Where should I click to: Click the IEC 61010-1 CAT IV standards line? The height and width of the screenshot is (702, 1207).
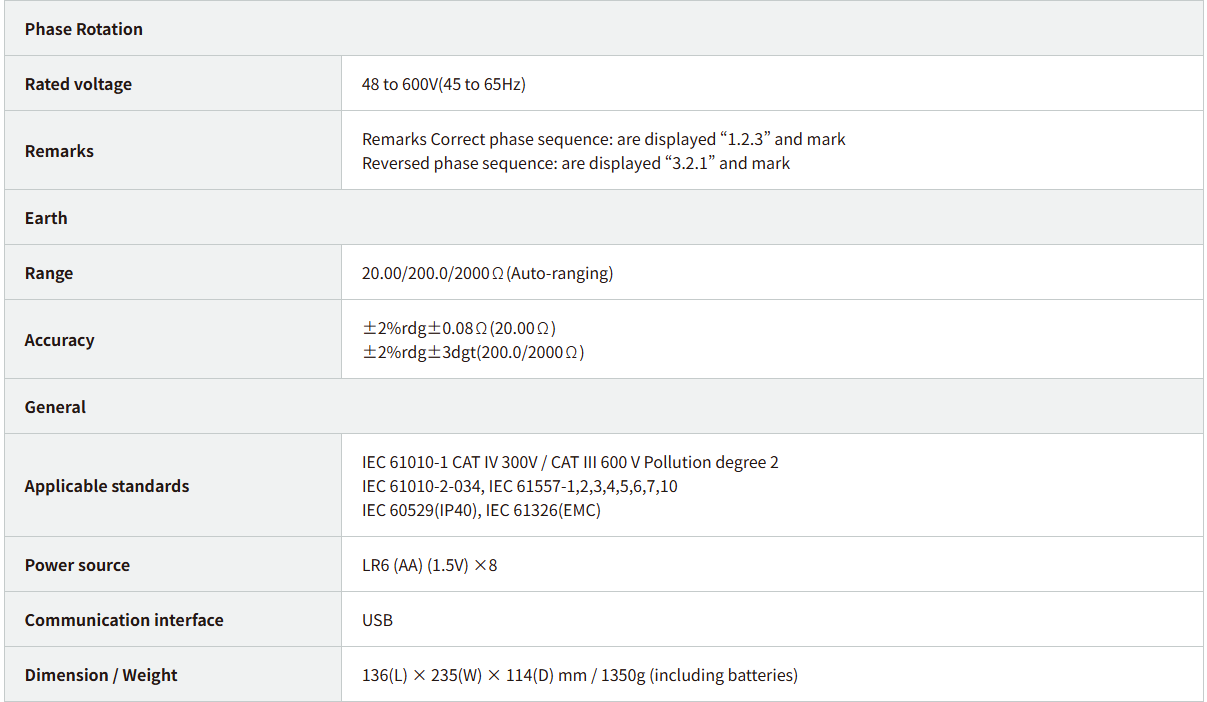tap(570, 462)
